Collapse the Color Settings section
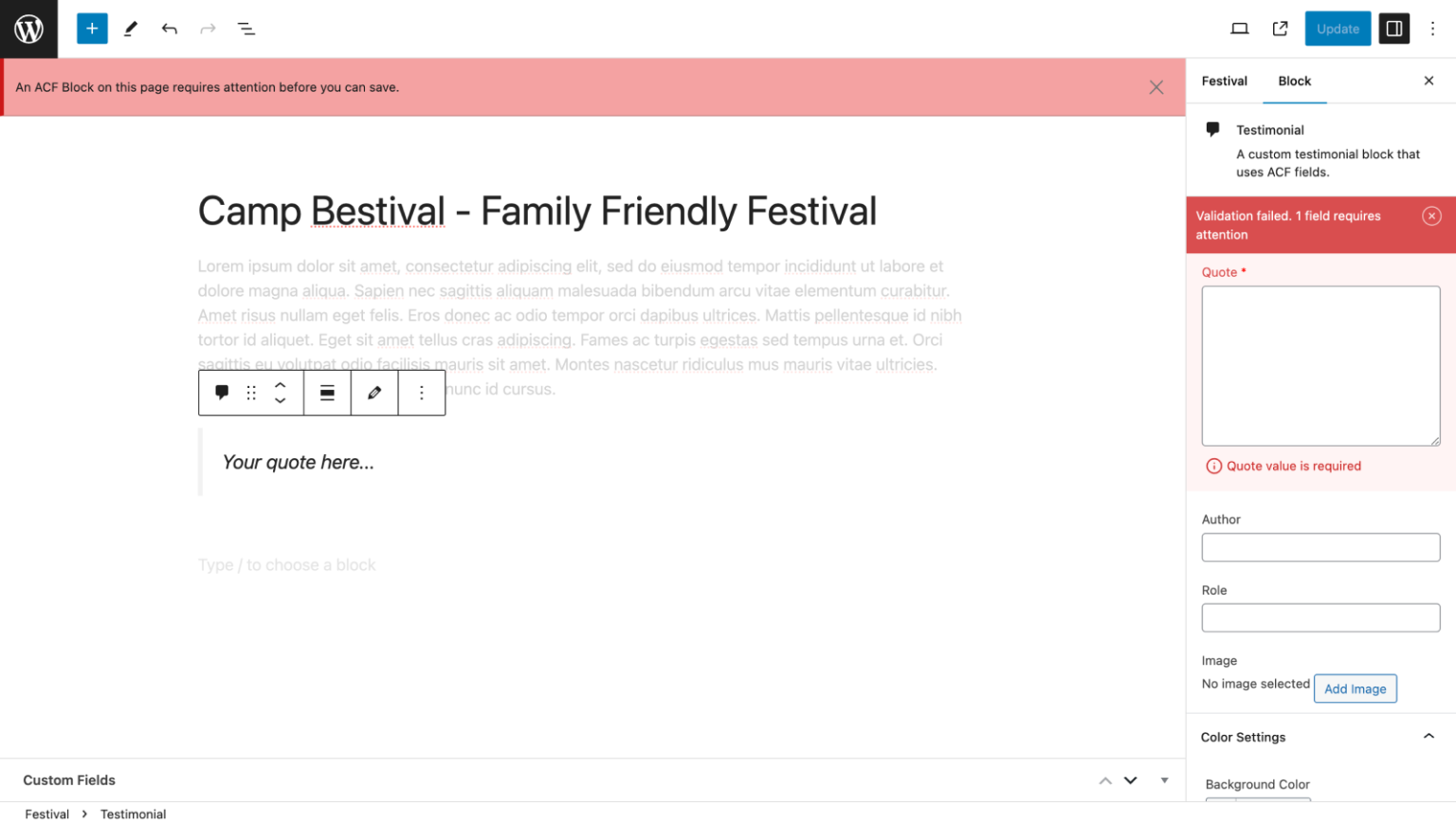Image resolution: width=1456 pixels, height=825 pixels. click(1429, 737)
